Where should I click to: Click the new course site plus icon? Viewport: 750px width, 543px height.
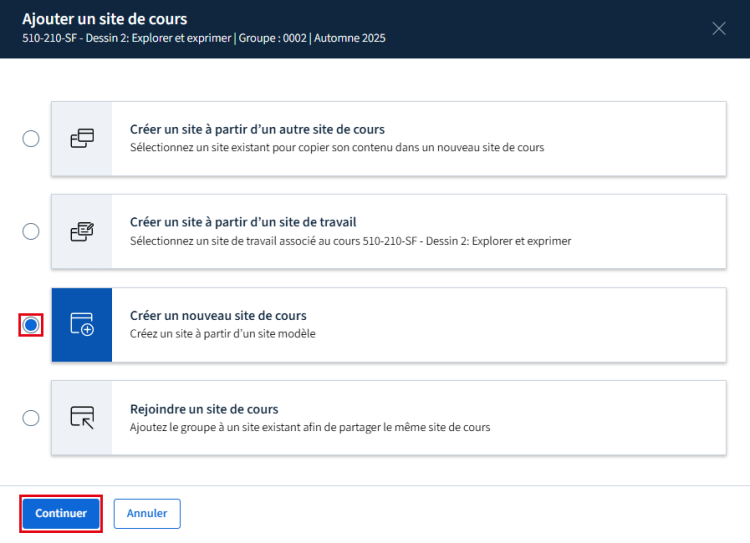[x=81, y=325]
